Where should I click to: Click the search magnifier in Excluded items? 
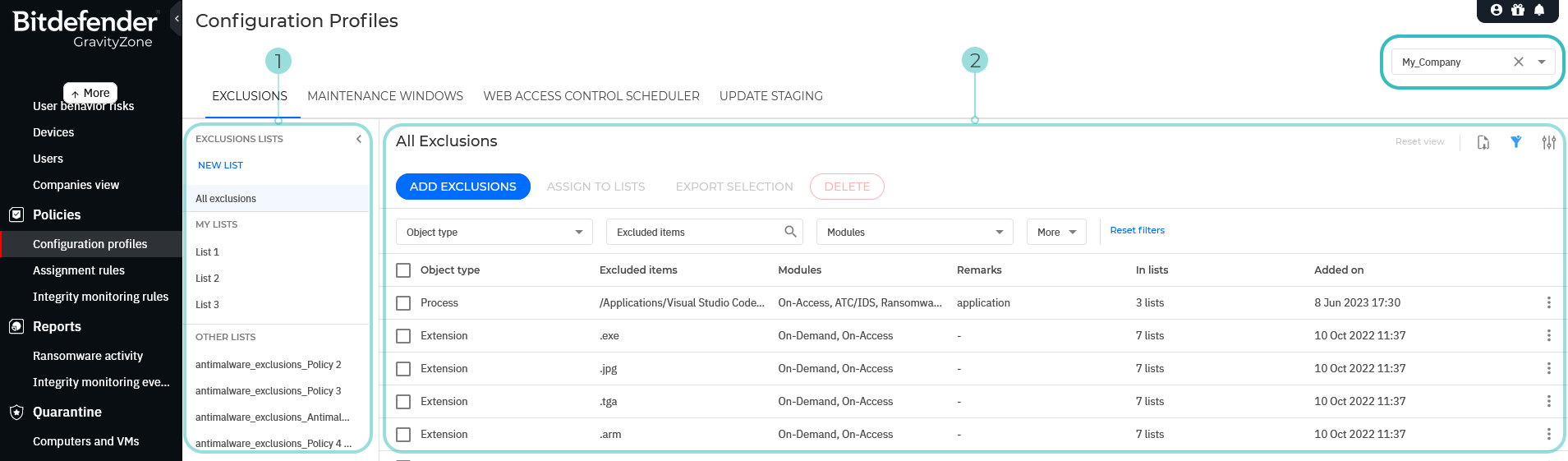[790, 232]
